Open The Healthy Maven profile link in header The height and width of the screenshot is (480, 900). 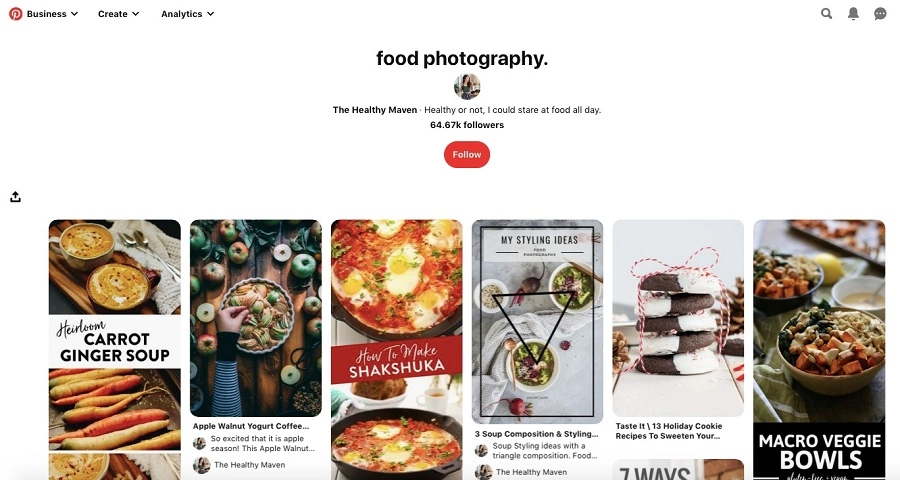[375, 110]
